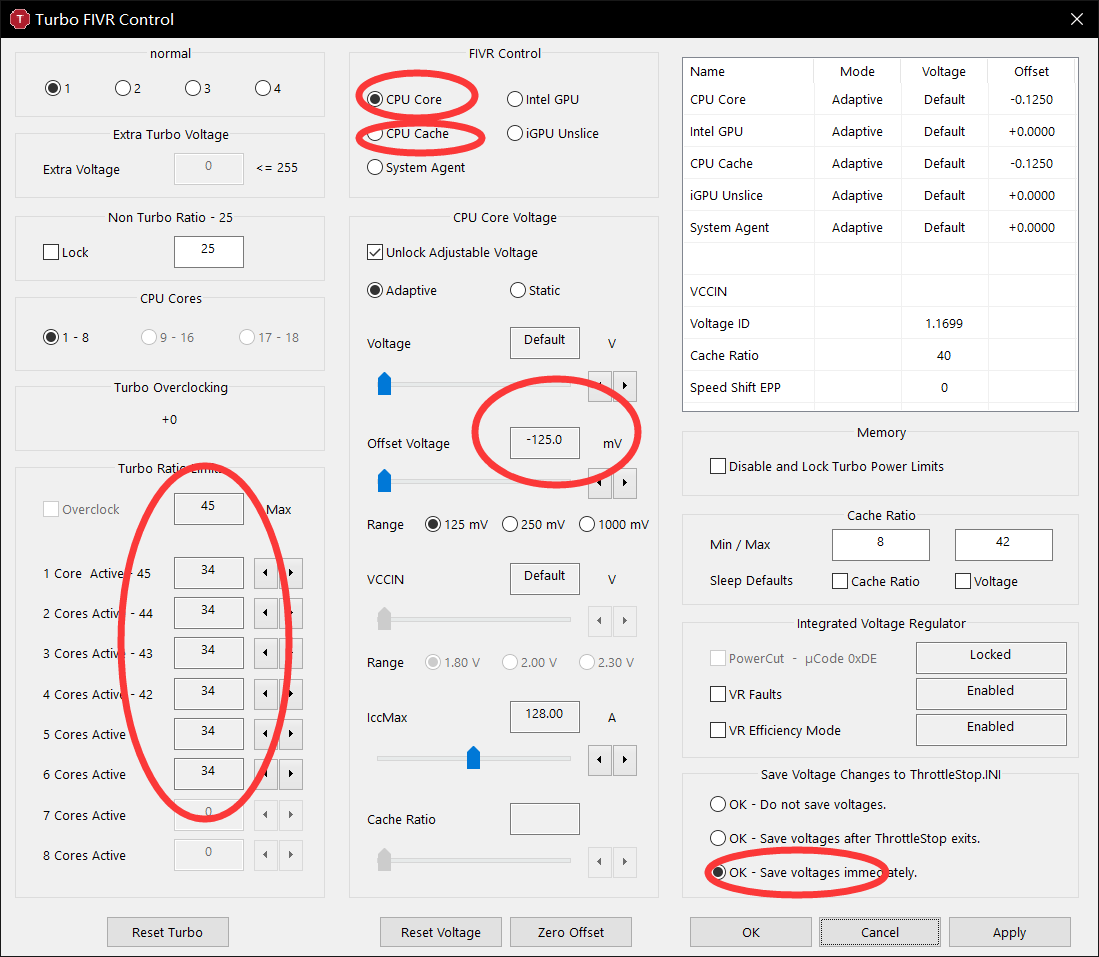Click the Apply button
Screen dimensions: 1099x957
1009,932
